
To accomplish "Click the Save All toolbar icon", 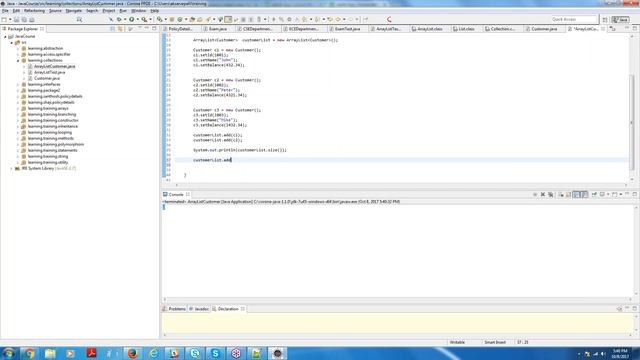I will tap(24, 20).
